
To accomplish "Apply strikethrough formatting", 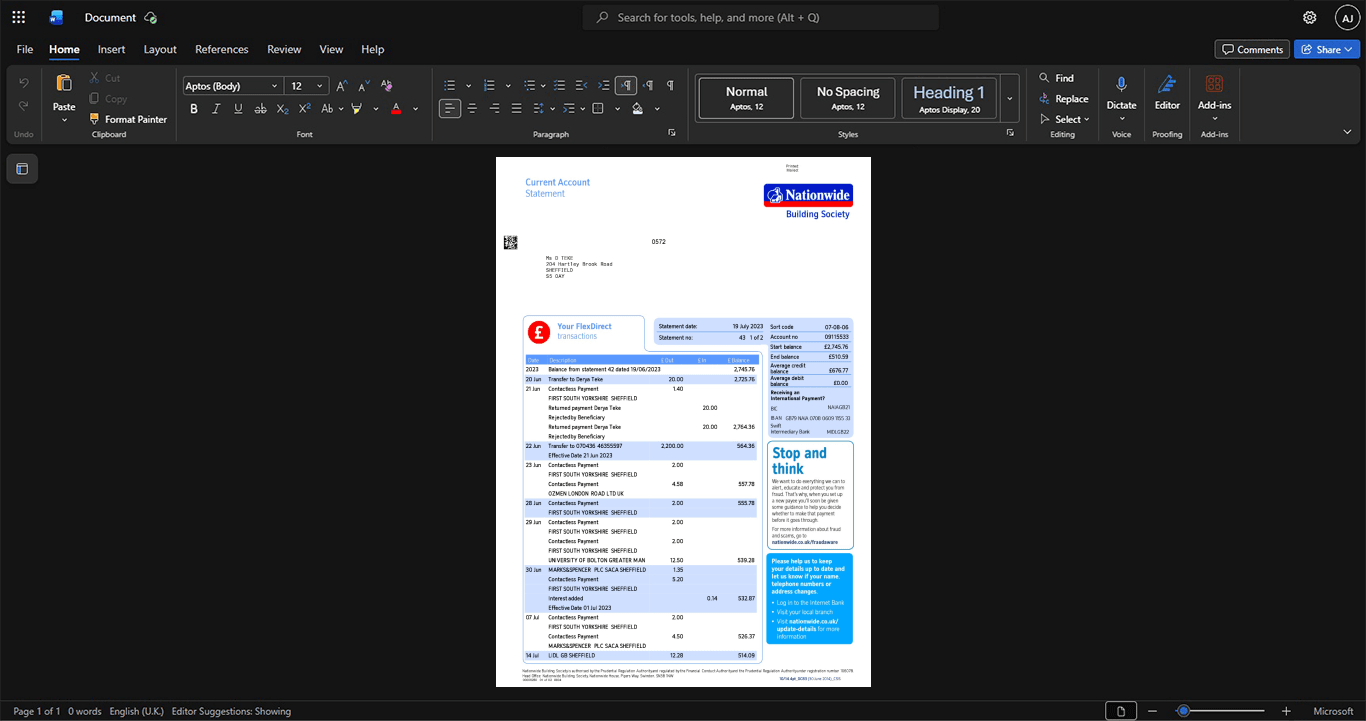I will point(260,108).
